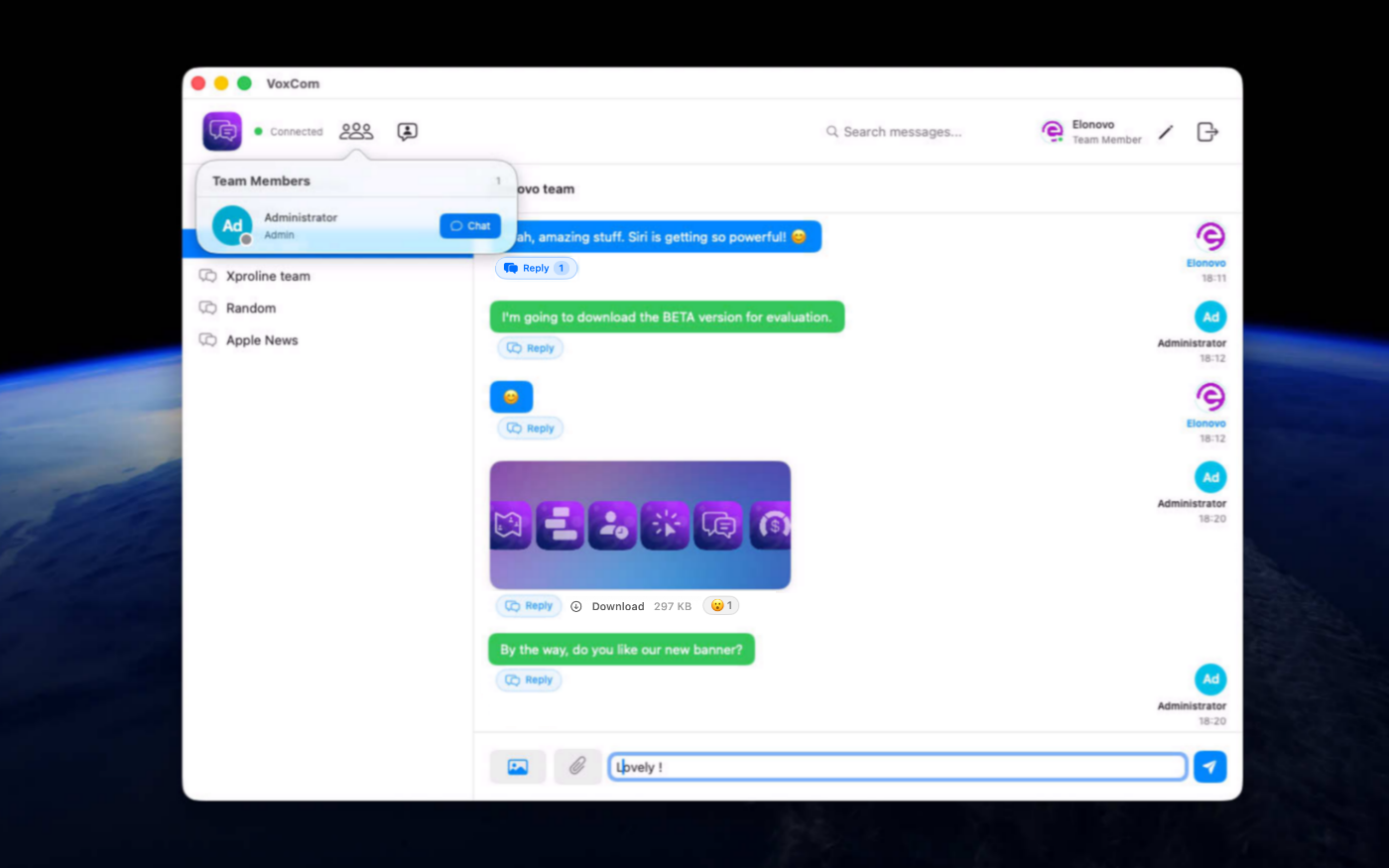Image resolution: width=1389 pixels, height=868 pixels.
Task: Open the image upload picker icon
Action: tap(518, 767)
